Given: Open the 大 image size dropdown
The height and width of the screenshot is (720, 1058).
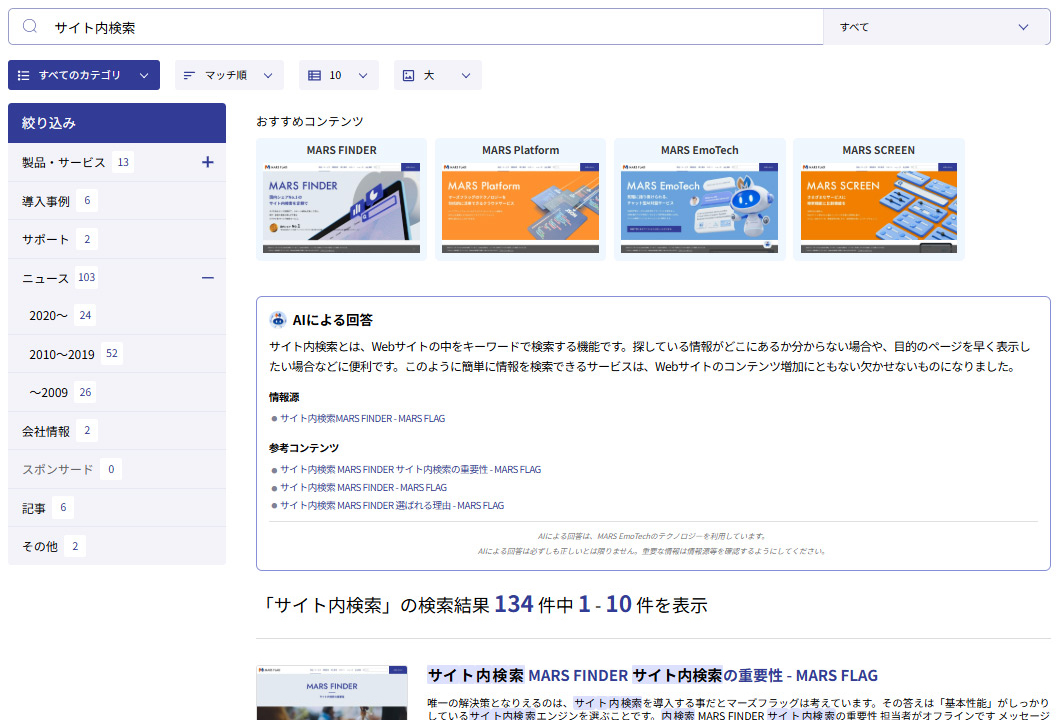Looking at the screenshot, I should click(x=437, y=75).
